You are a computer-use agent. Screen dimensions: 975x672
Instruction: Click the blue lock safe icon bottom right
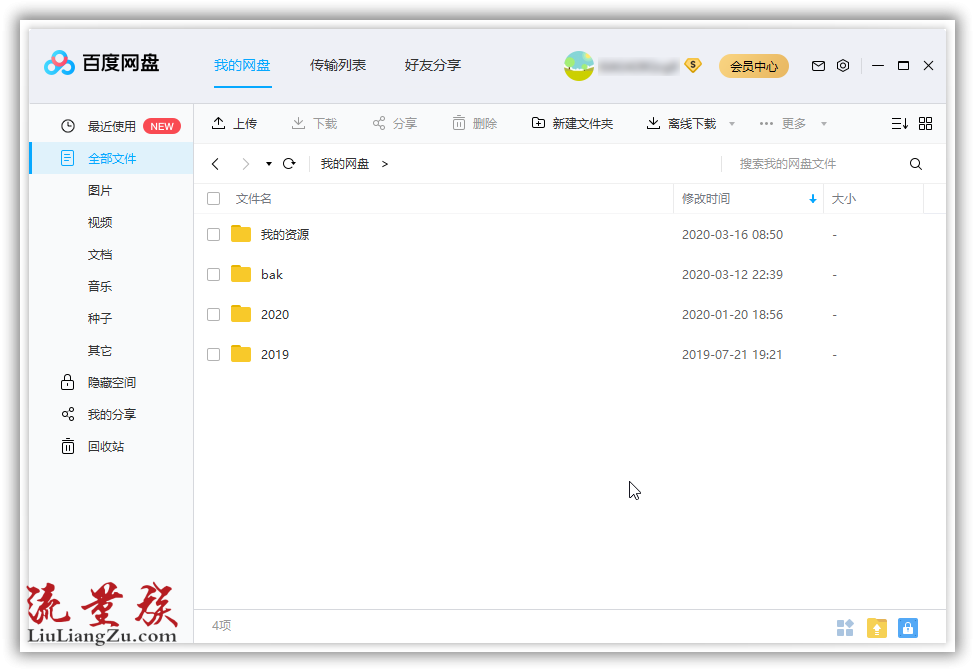(907, 627)
